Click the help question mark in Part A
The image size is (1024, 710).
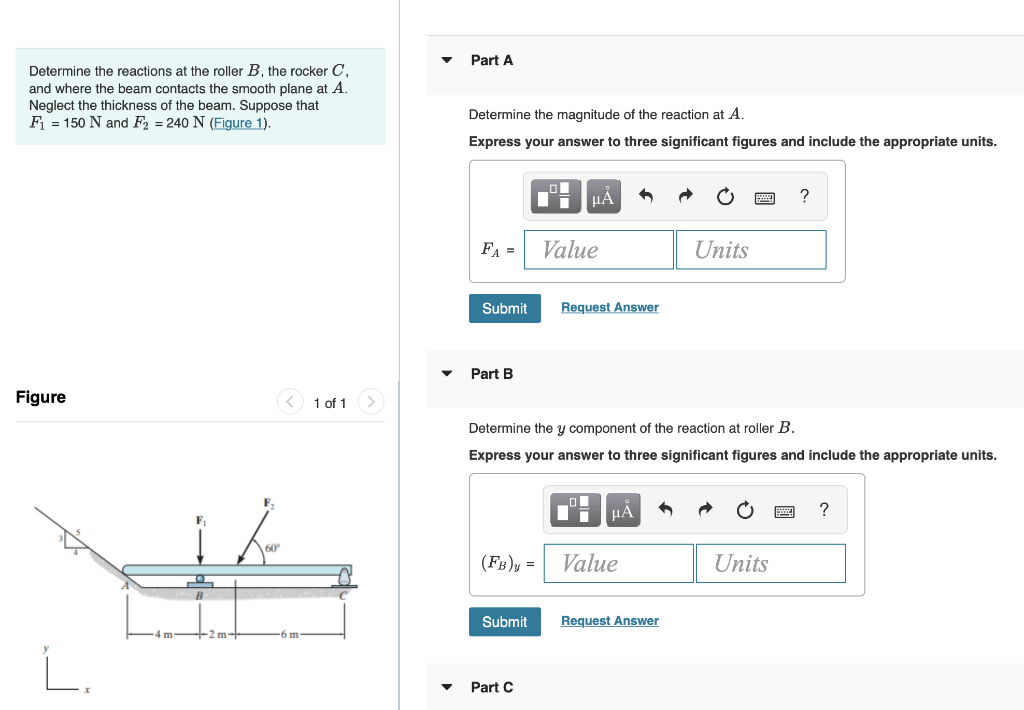coord(804,196)
